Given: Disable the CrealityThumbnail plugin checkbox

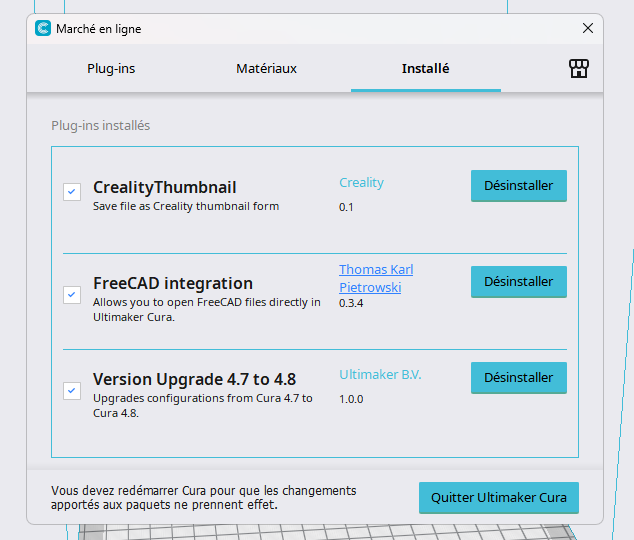Looking at the screenshot, I should (72, 192).
